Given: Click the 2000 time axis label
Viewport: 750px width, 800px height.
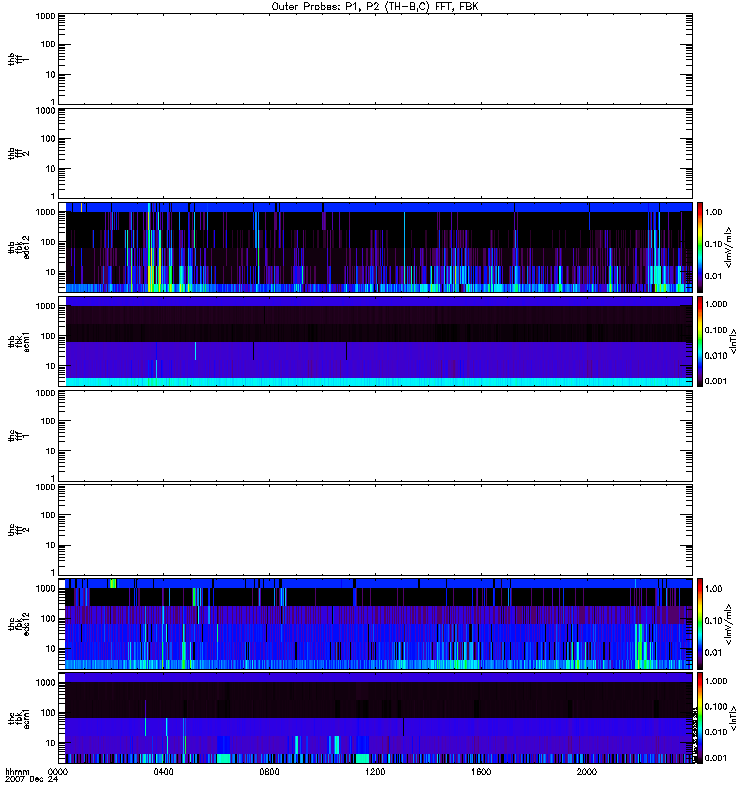Looking at the screenshot, I should point(587,772).
